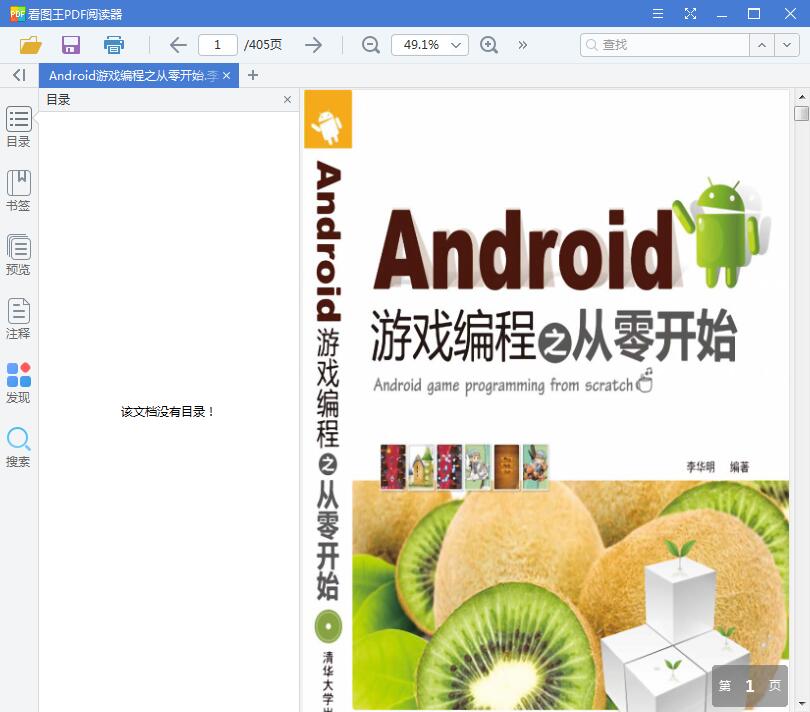This screenshot has width=810, height=712.
Task: Open the 搜索 search panel
Action: (x=18, y=442)
